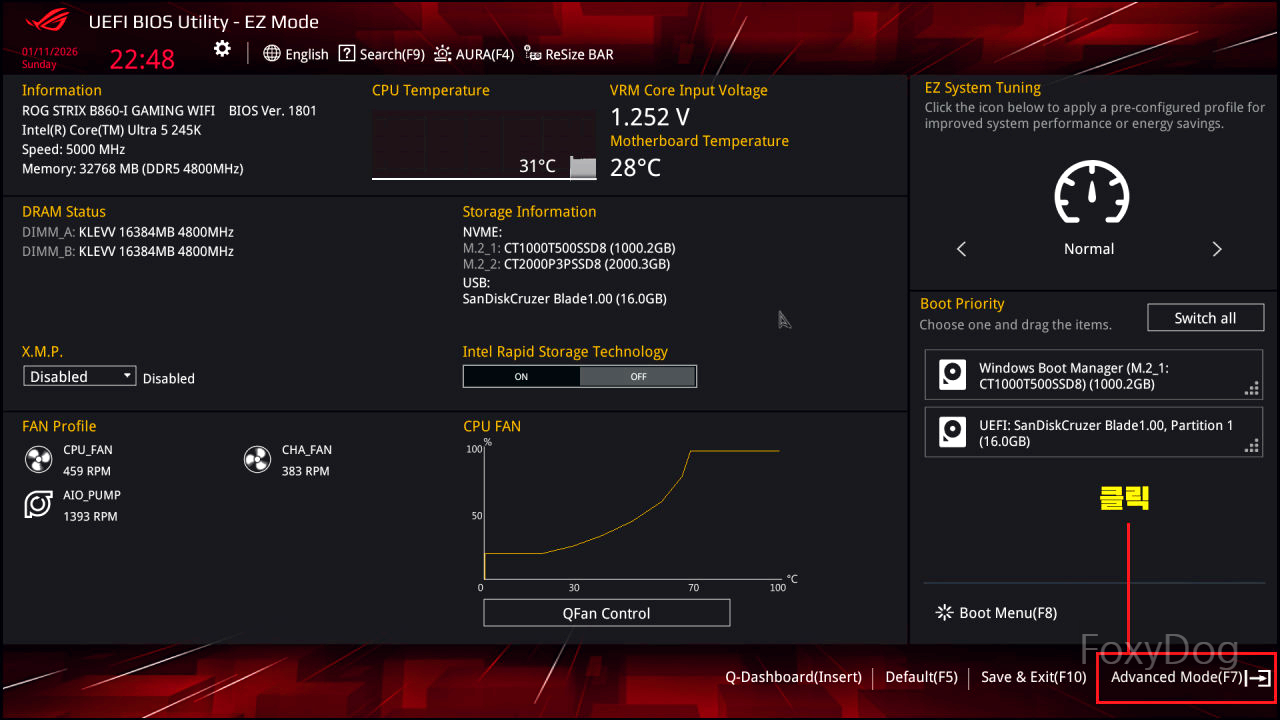Grab drag handle on SanDisk UEFI boot entry
Viewport: 1280px width, 720px height.
coord(1251,446)
